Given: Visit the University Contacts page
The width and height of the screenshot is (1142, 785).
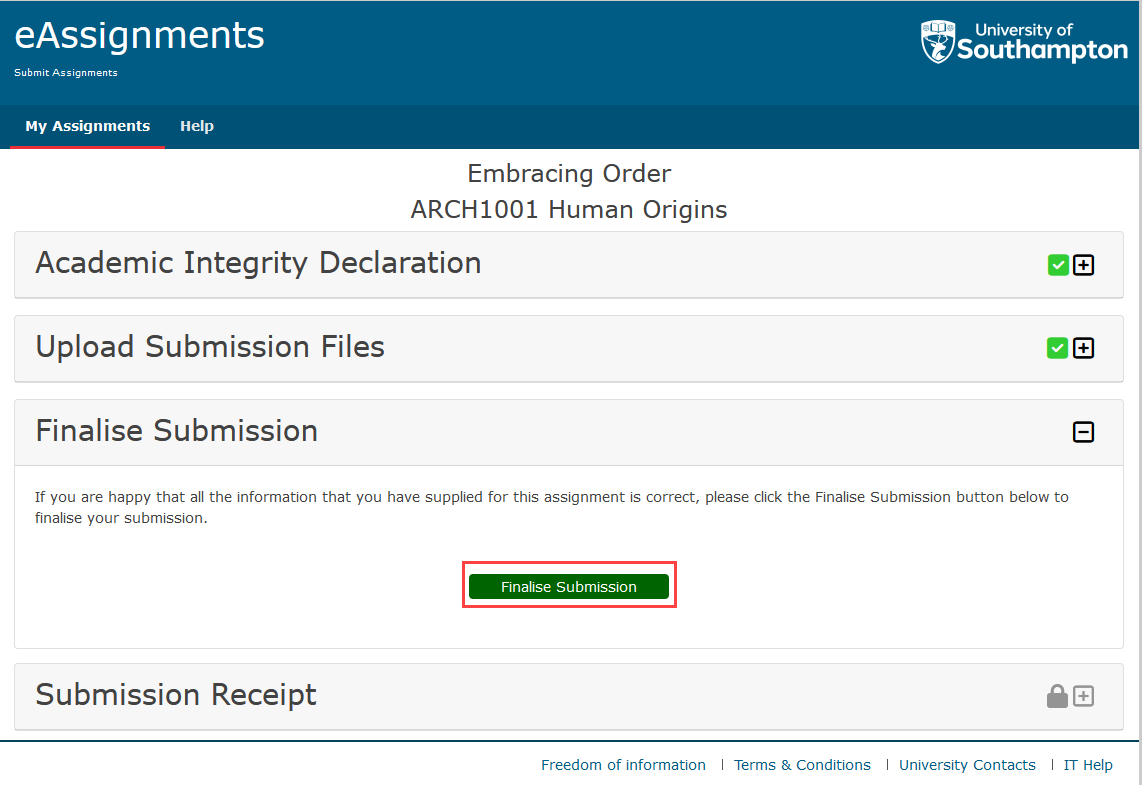Looking at the screenshot, I should pos(967,764).
